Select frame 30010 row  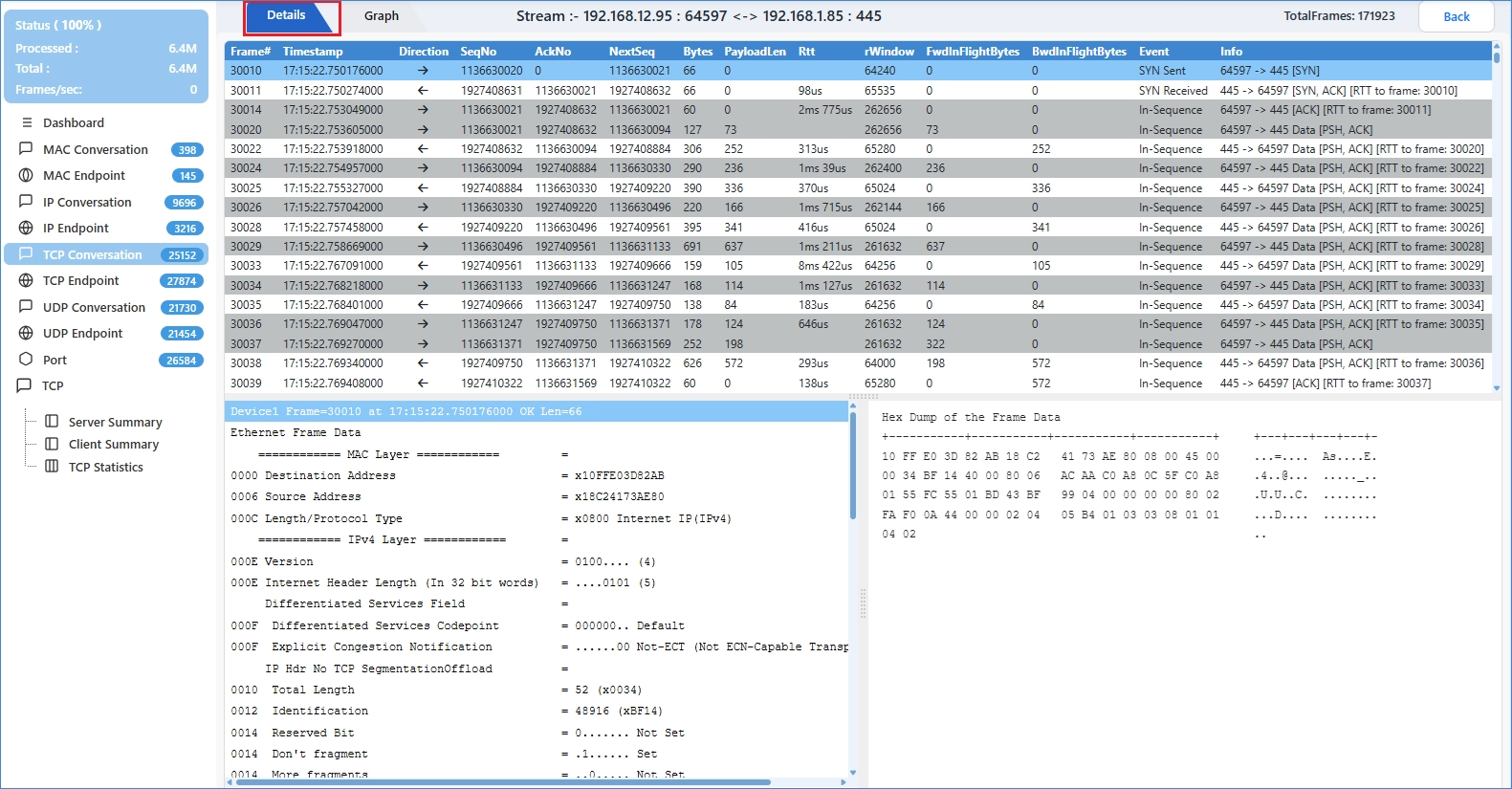(x=858, y=71)
